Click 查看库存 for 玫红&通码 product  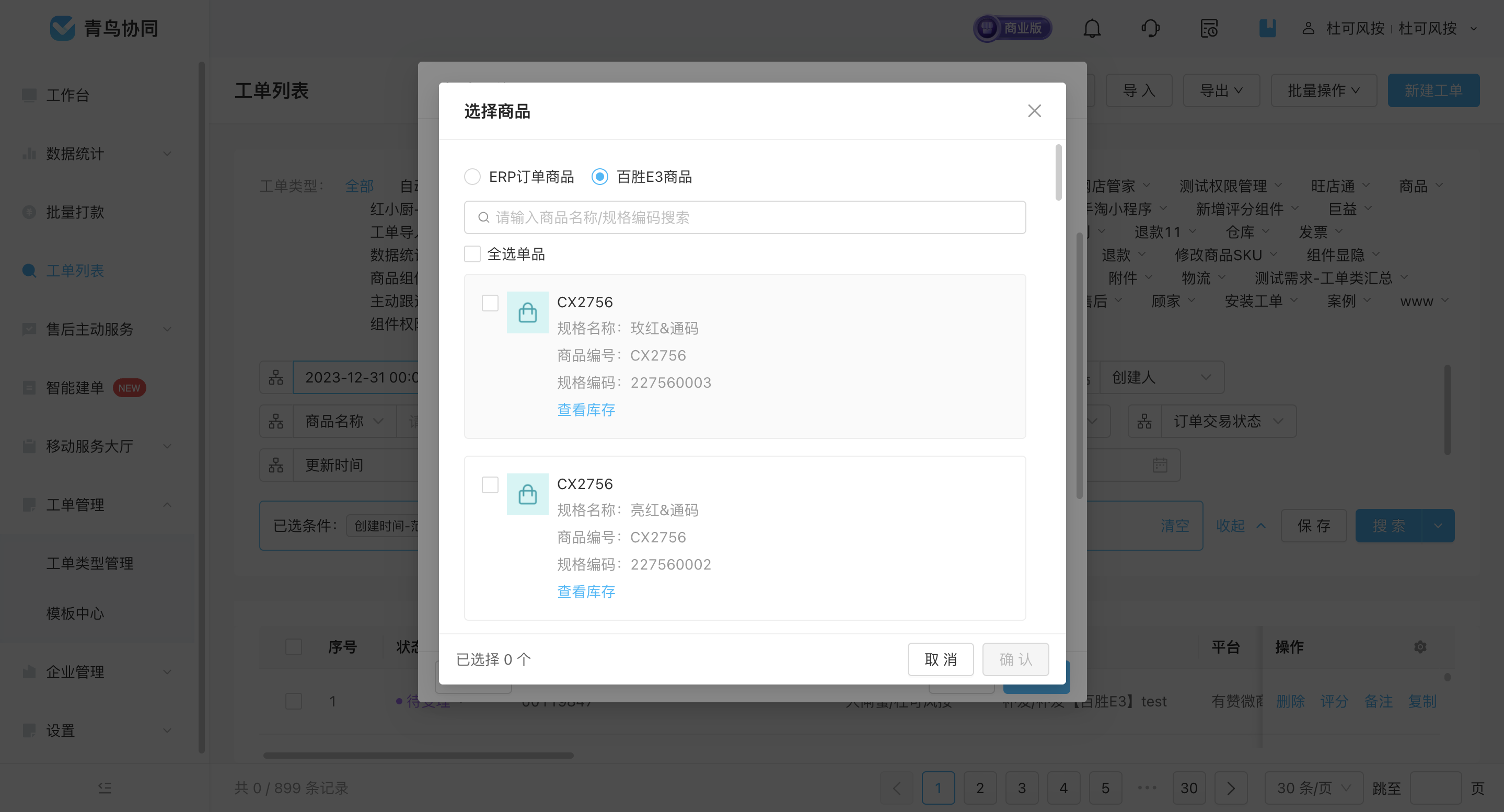pyautogui.click(x=586, y=409)
